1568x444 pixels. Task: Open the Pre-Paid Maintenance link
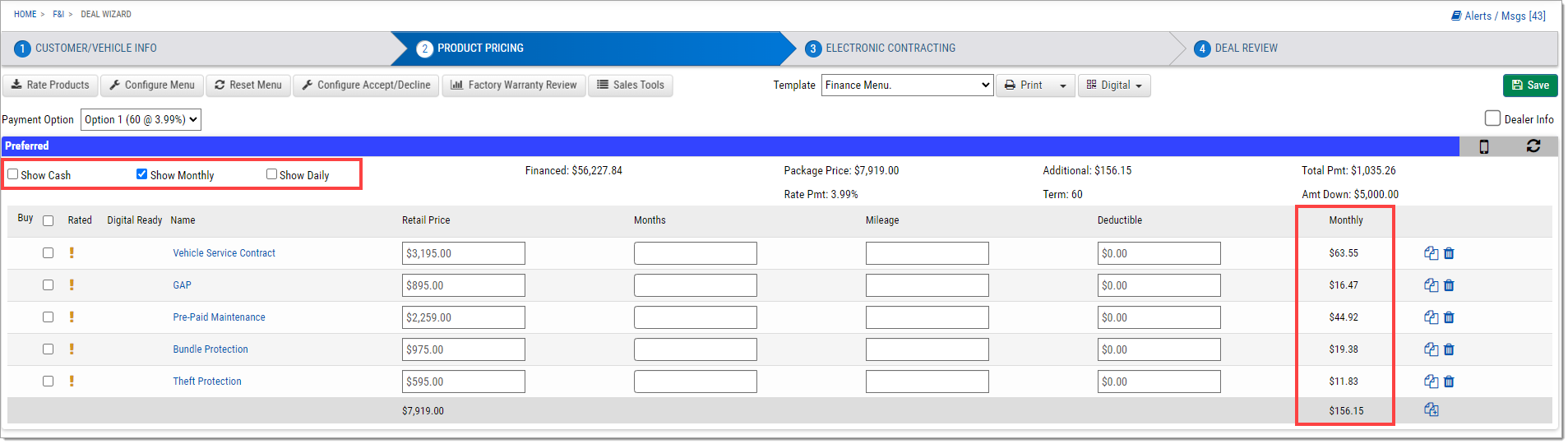[x=219, y=317]
